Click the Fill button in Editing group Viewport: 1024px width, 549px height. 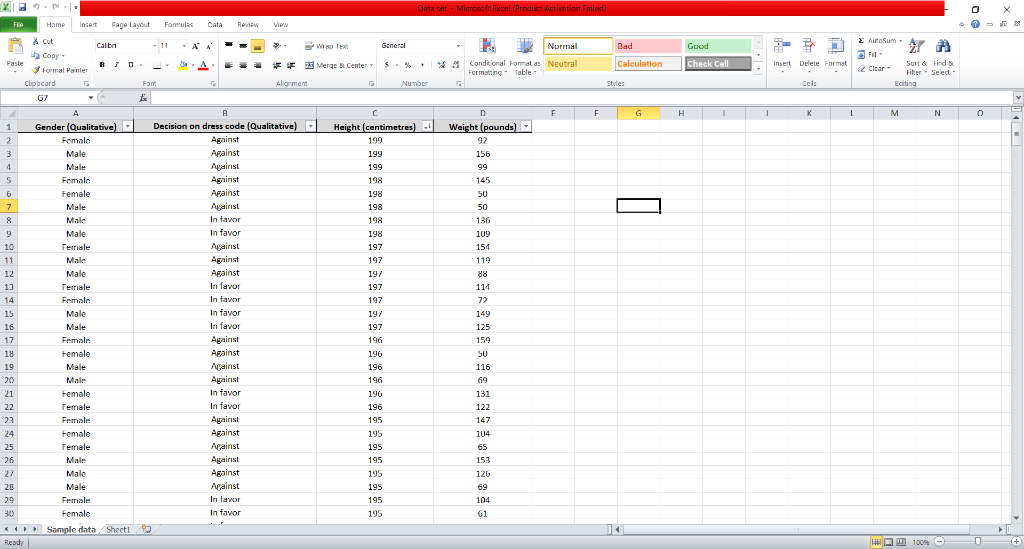870,54
